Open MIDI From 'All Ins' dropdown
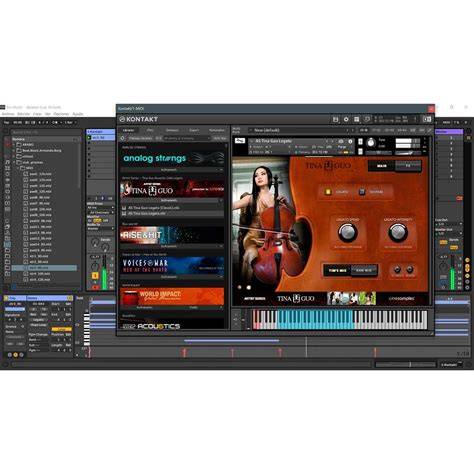This screenshot has height=474, width=474. [x=100, y=208]
